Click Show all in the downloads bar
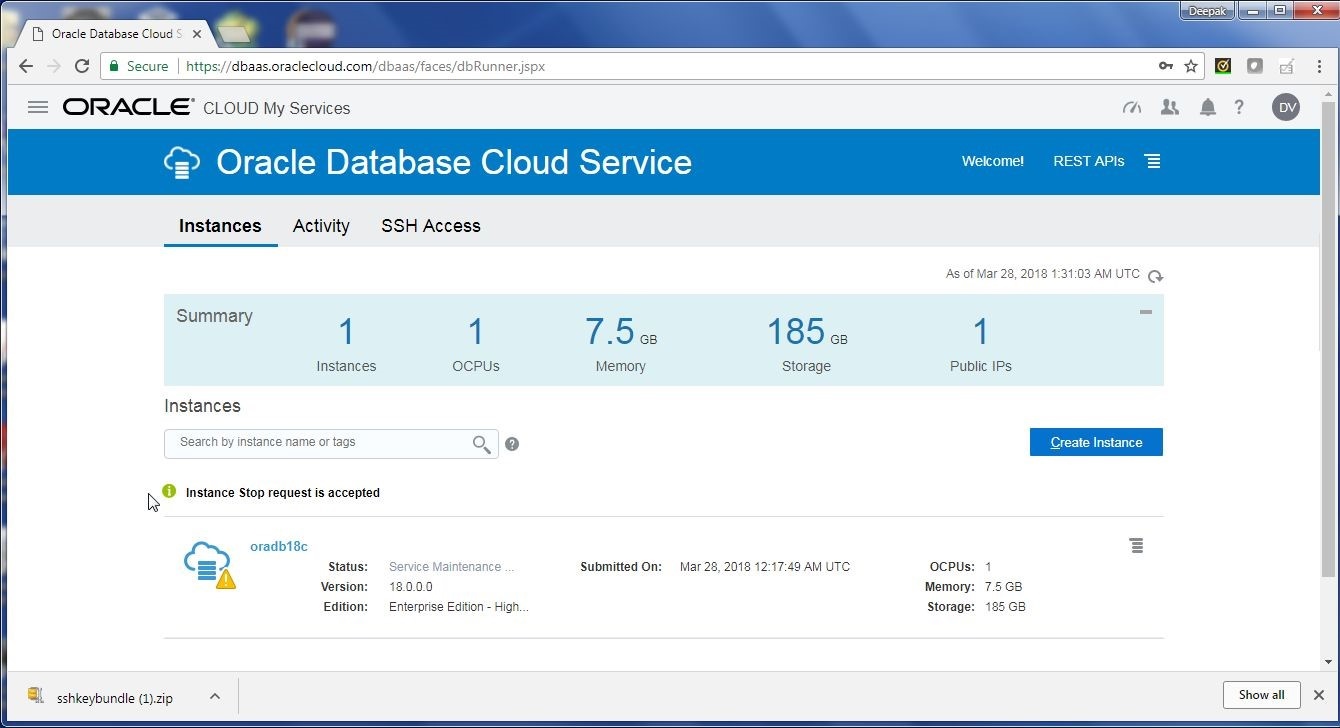Viewport: 1340px width, 728px height. [1261, 694]
